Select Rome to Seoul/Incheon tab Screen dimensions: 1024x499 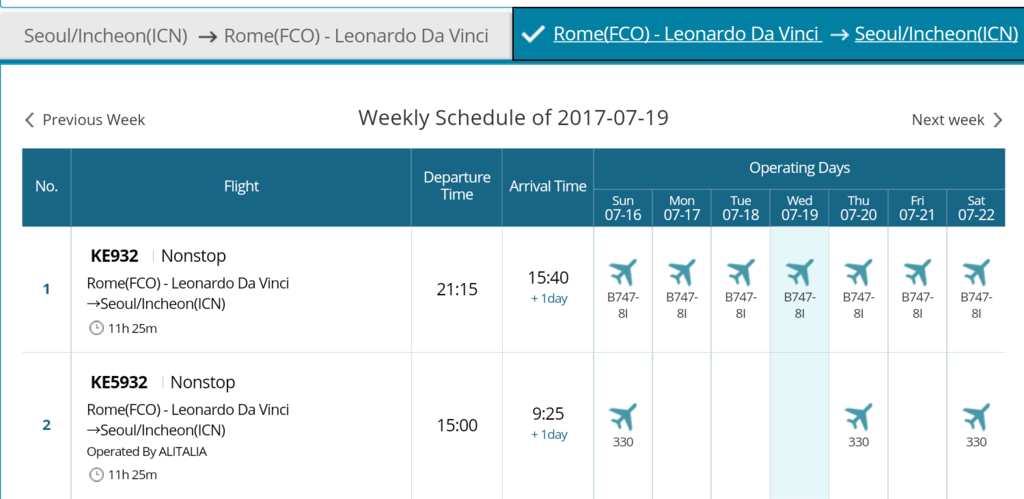pyautogui.click(x=768, y=34)
